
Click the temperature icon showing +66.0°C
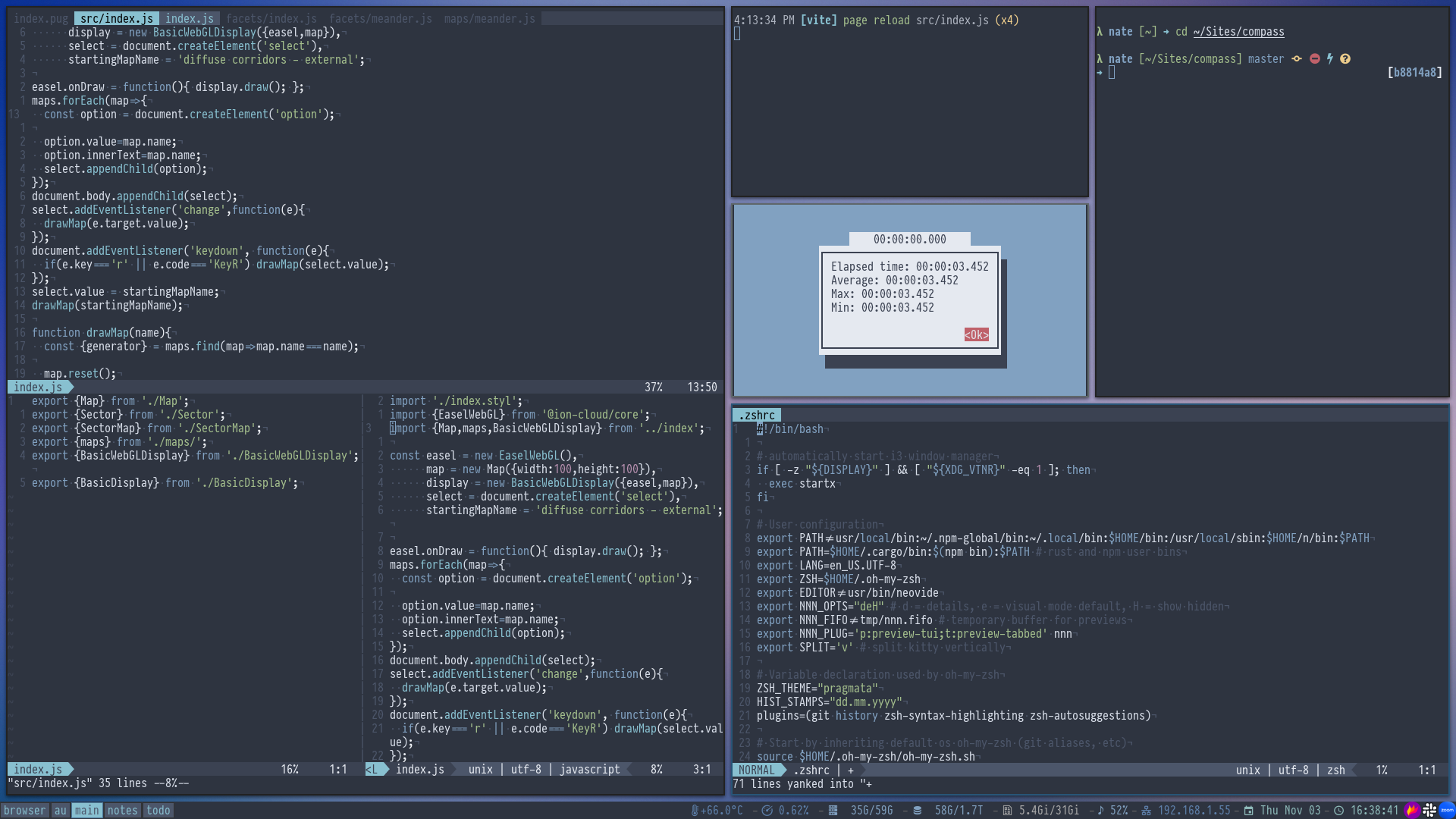coord(695,810)
